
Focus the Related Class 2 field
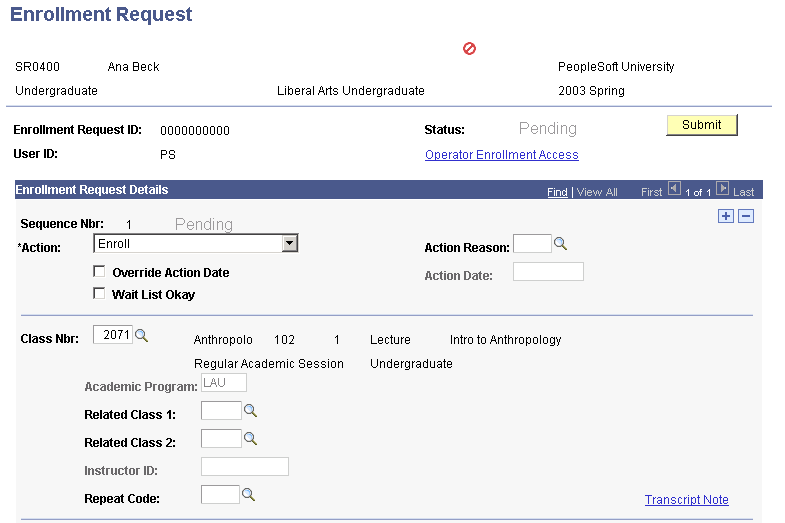(x=221, y=439)
